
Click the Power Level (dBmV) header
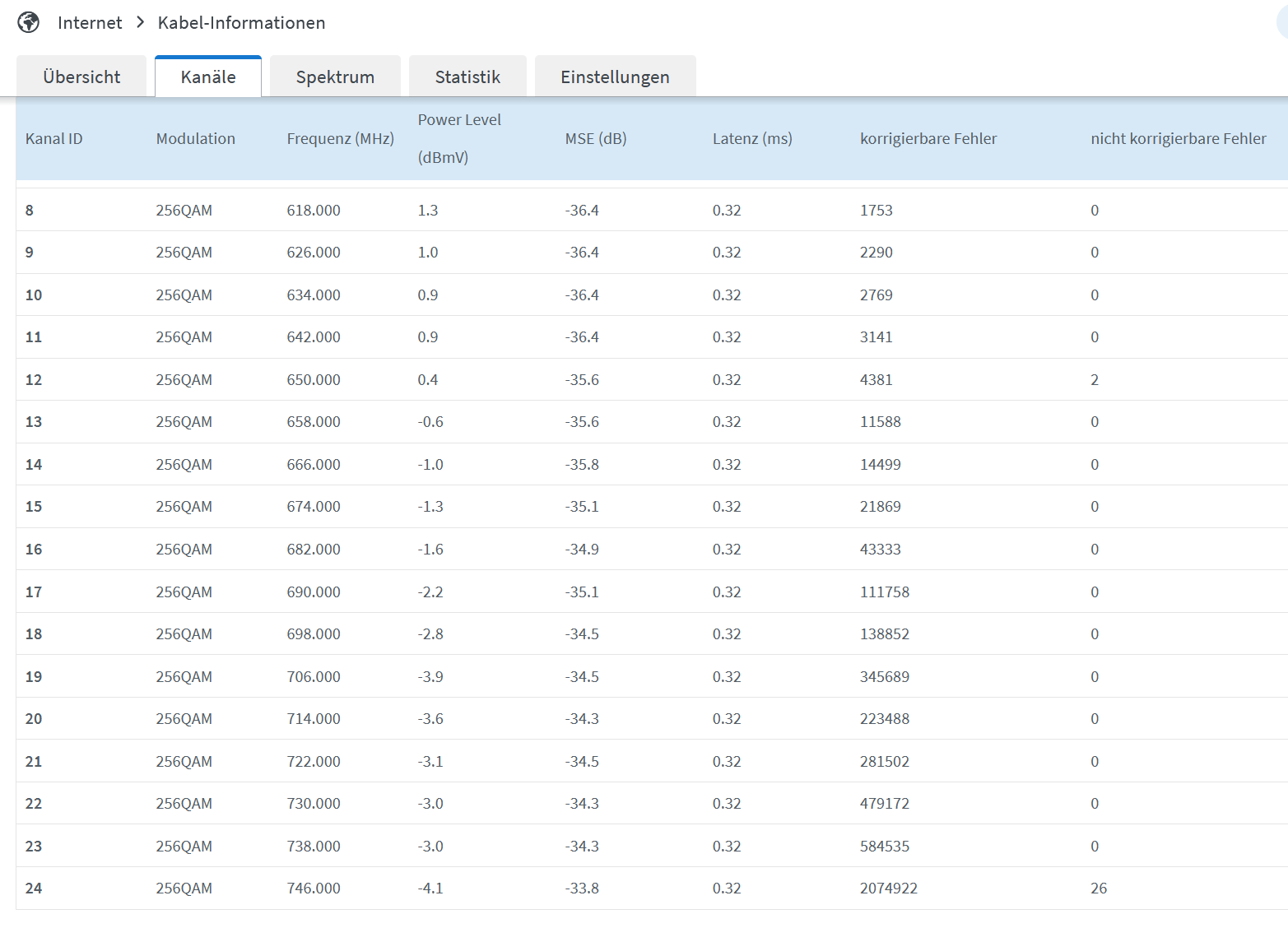point(459,138)
